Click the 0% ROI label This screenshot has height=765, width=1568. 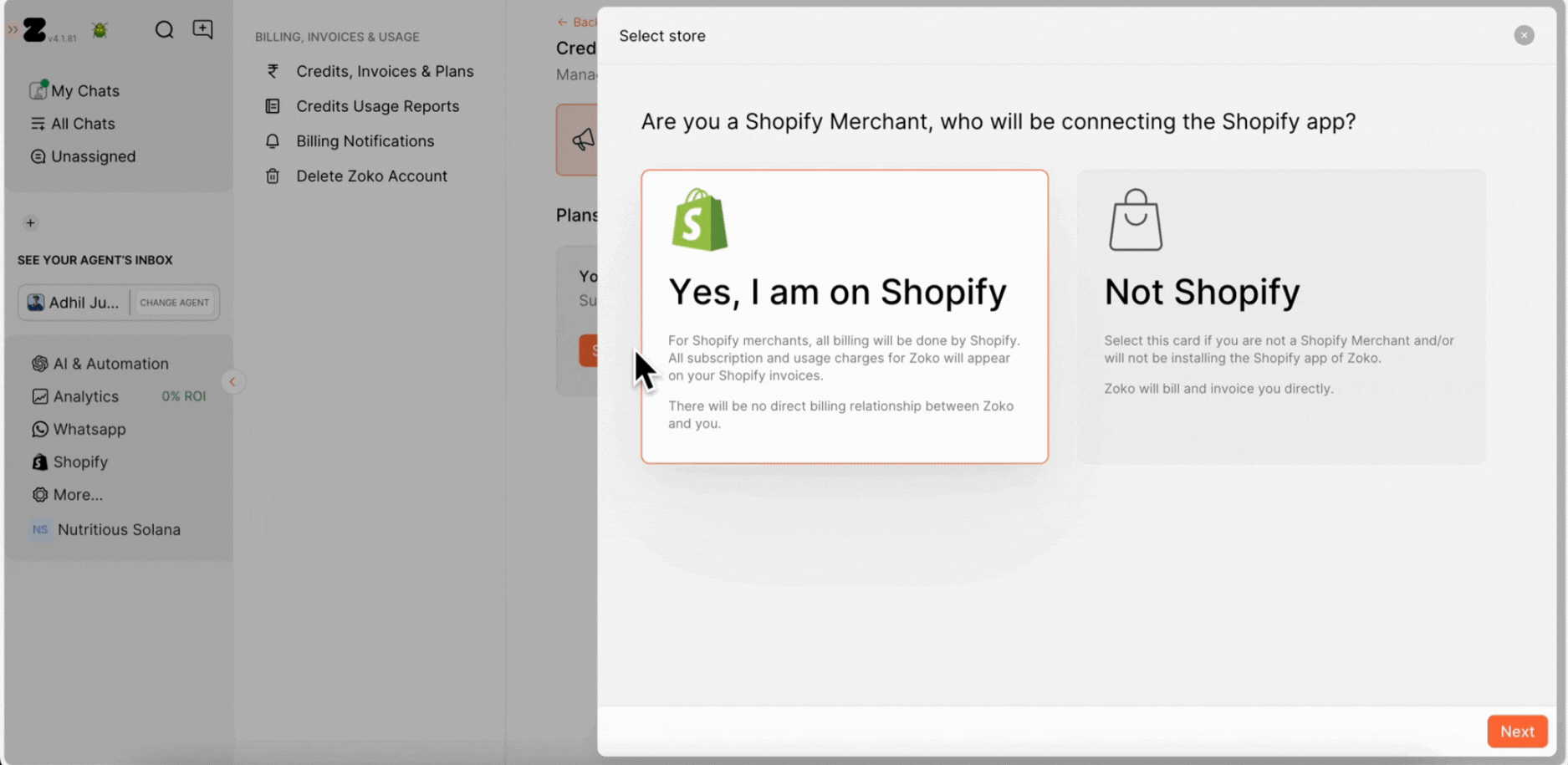point(183,396)
